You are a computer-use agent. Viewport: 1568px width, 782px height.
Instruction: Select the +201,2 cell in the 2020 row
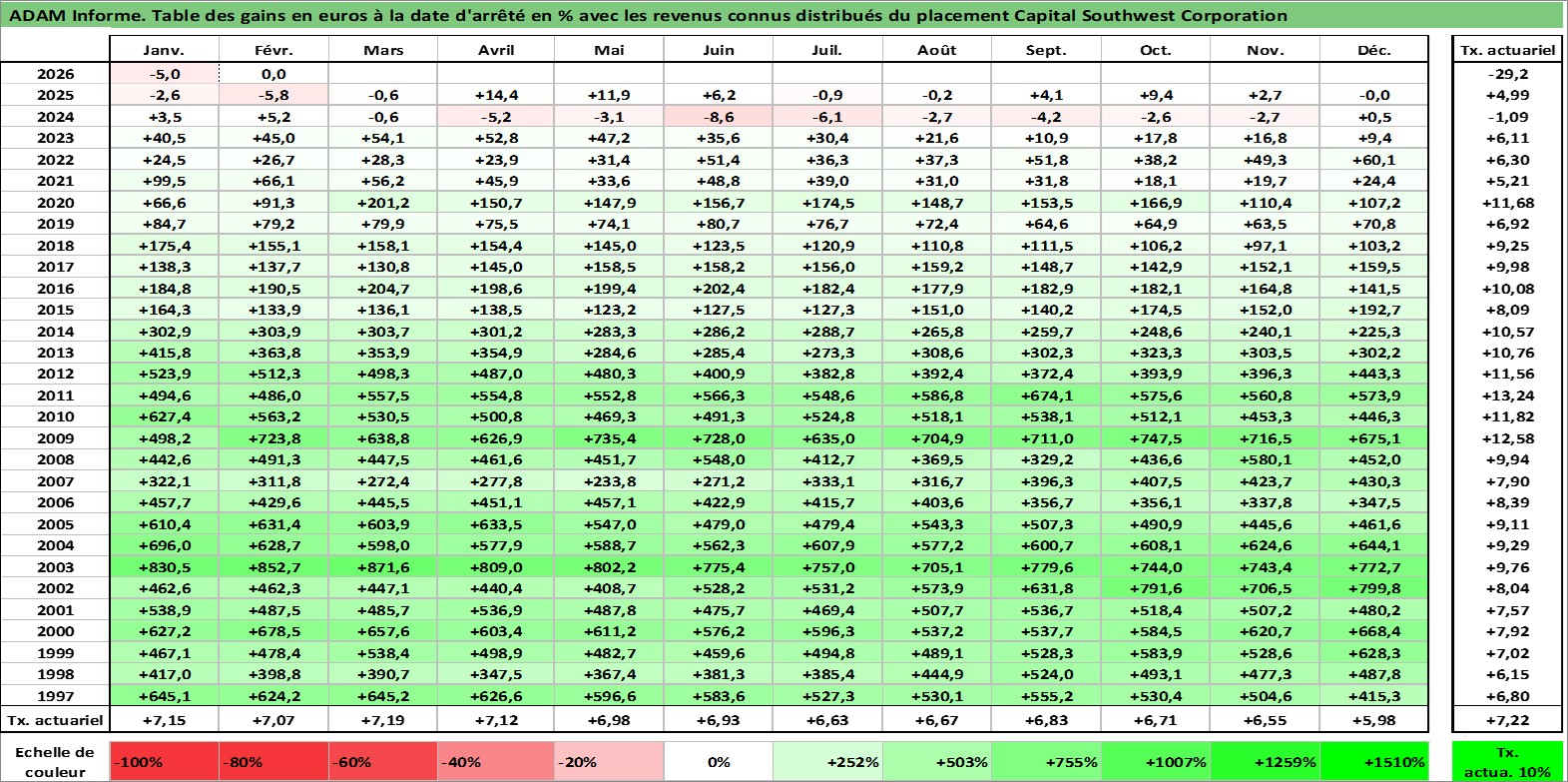tap(383, 203)
